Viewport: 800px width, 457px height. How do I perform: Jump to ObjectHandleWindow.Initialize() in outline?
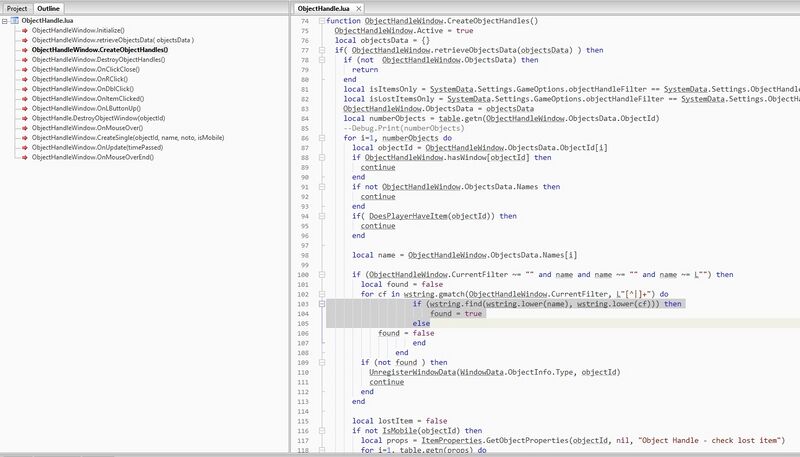tap(78, 30)
